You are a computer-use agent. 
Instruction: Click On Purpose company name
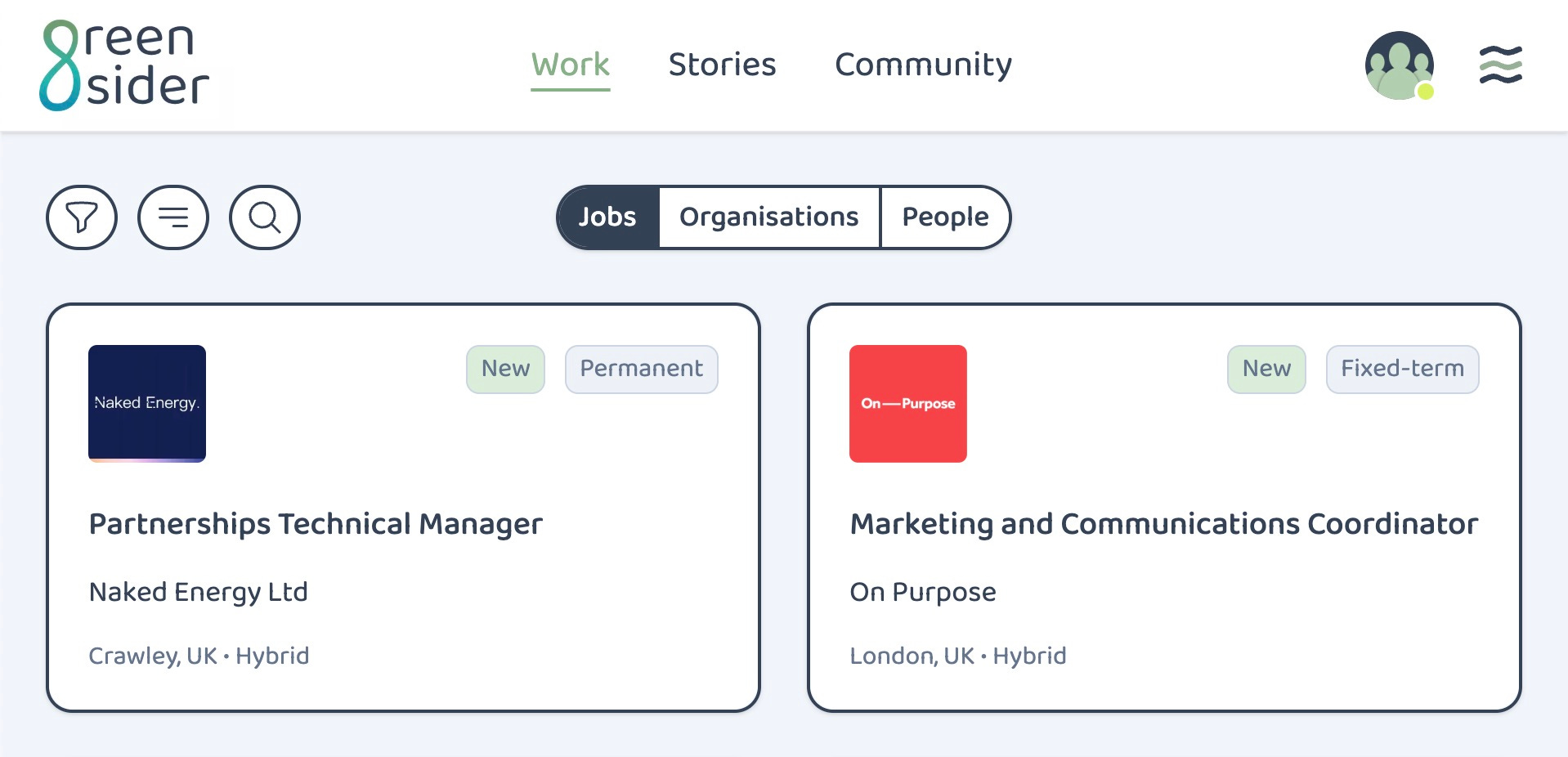(923, 592)
